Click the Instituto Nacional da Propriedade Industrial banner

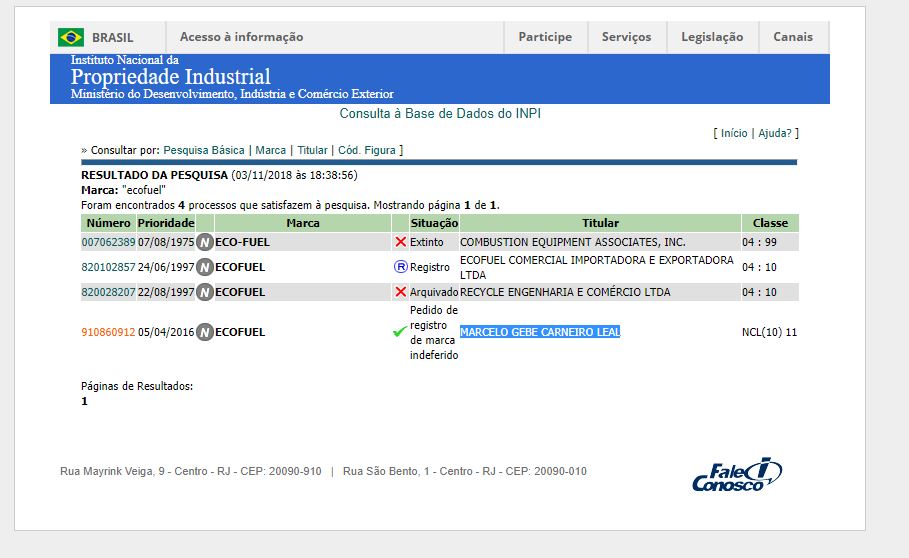pyautogui.click(x=439, y=78)
